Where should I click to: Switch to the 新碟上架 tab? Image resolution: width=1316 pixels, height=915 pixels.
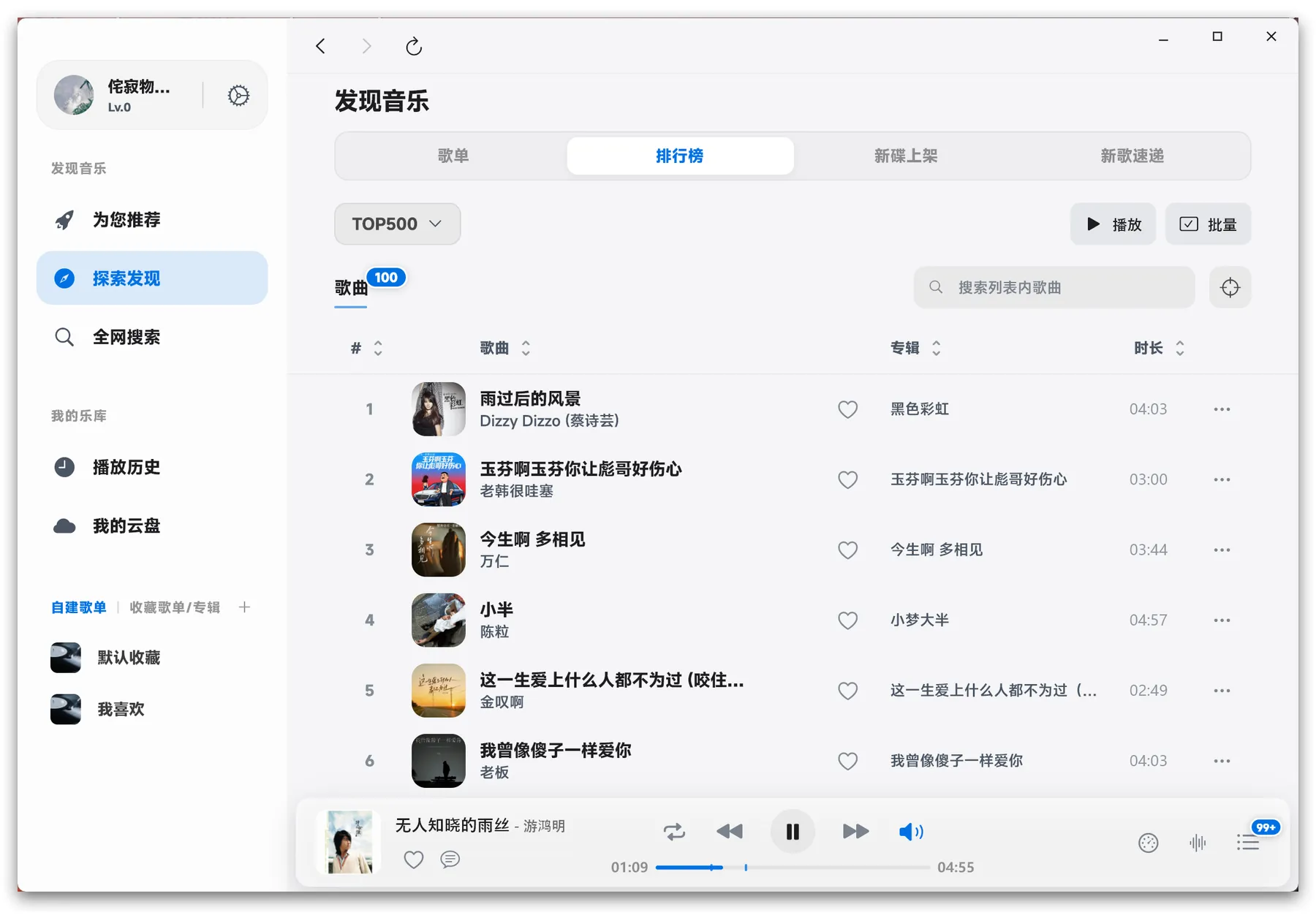point(905,156)
